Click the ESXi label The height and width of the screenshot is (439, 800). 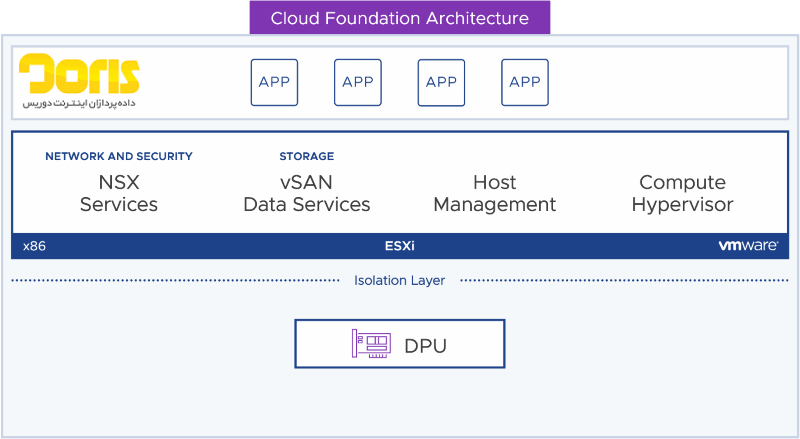point(399,246)
